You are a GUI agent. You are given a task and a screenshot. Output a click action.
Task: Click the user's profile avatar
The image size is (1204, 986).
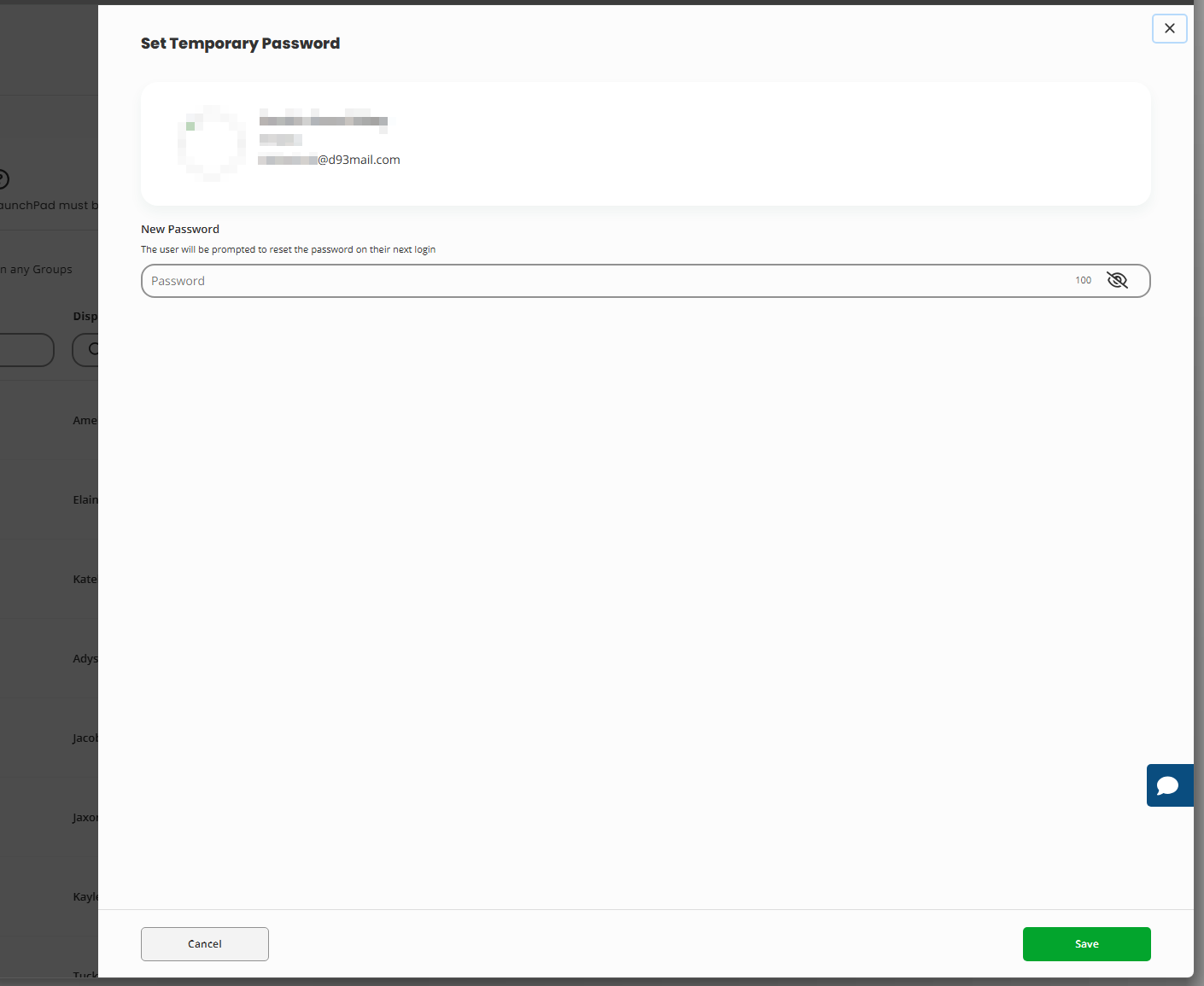[212, 143]
